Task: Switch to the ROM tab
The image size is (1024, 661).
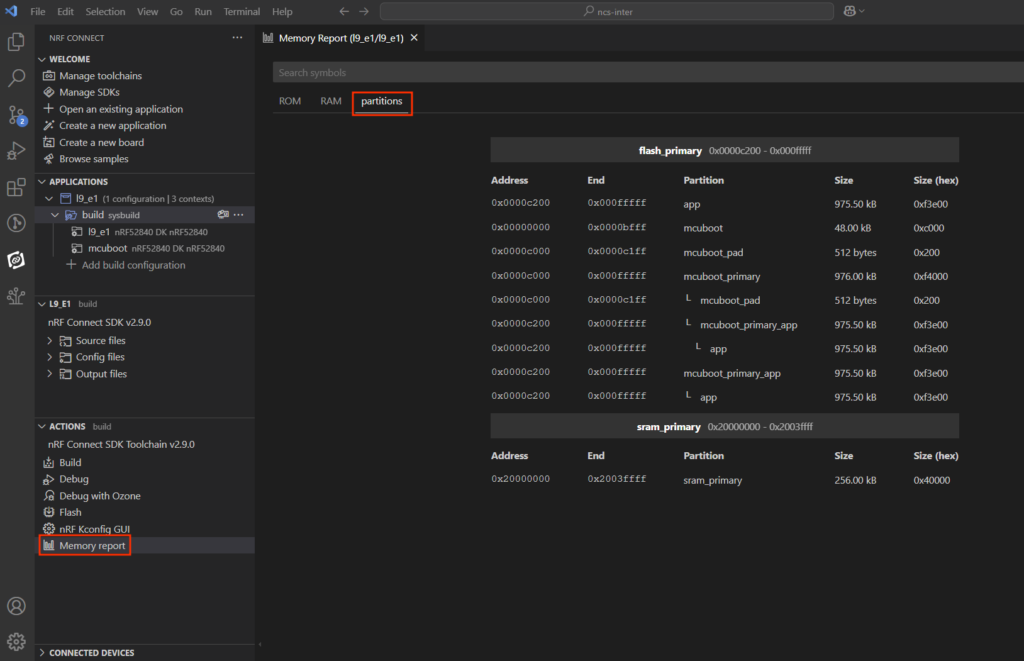Action: 290,101
